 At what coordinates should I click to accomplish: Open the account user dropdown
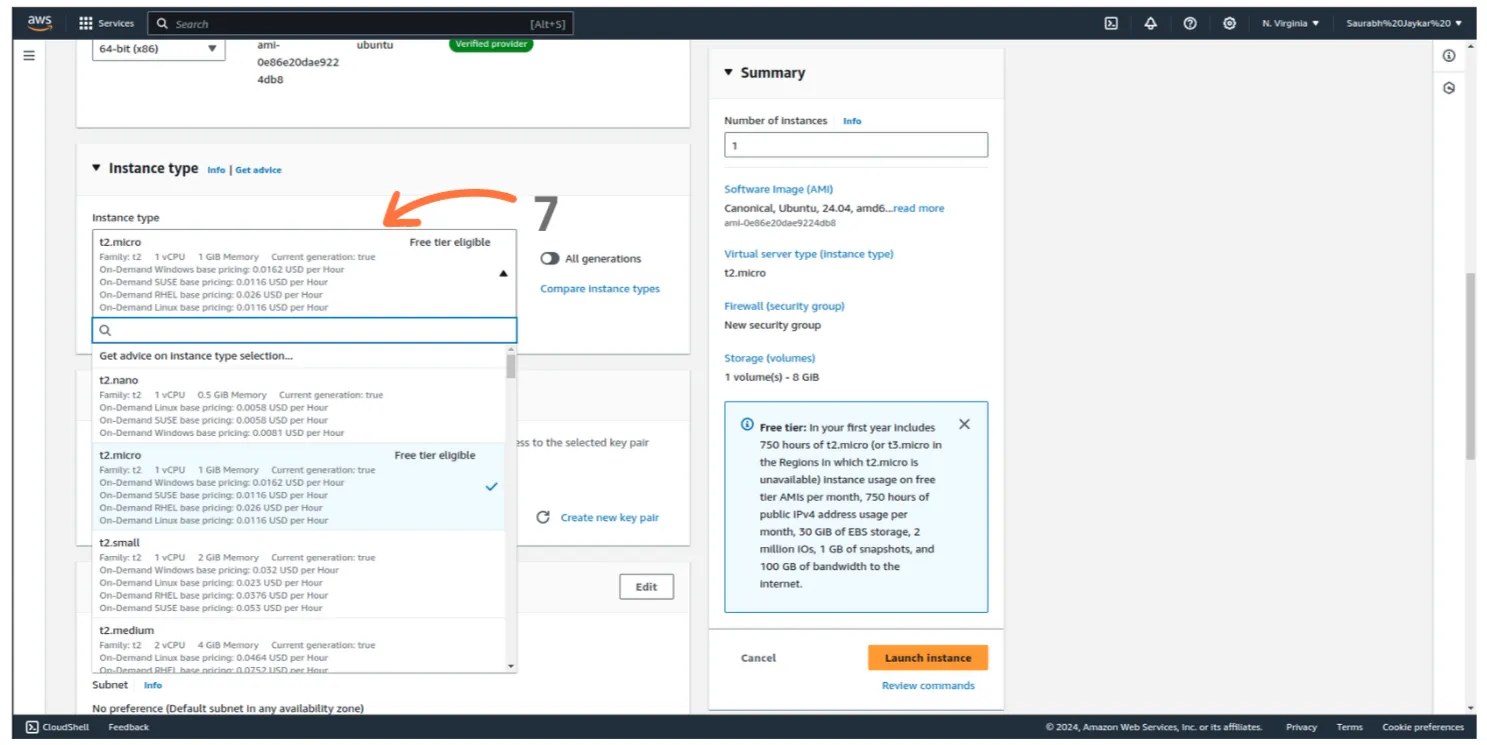[1404, 23]
